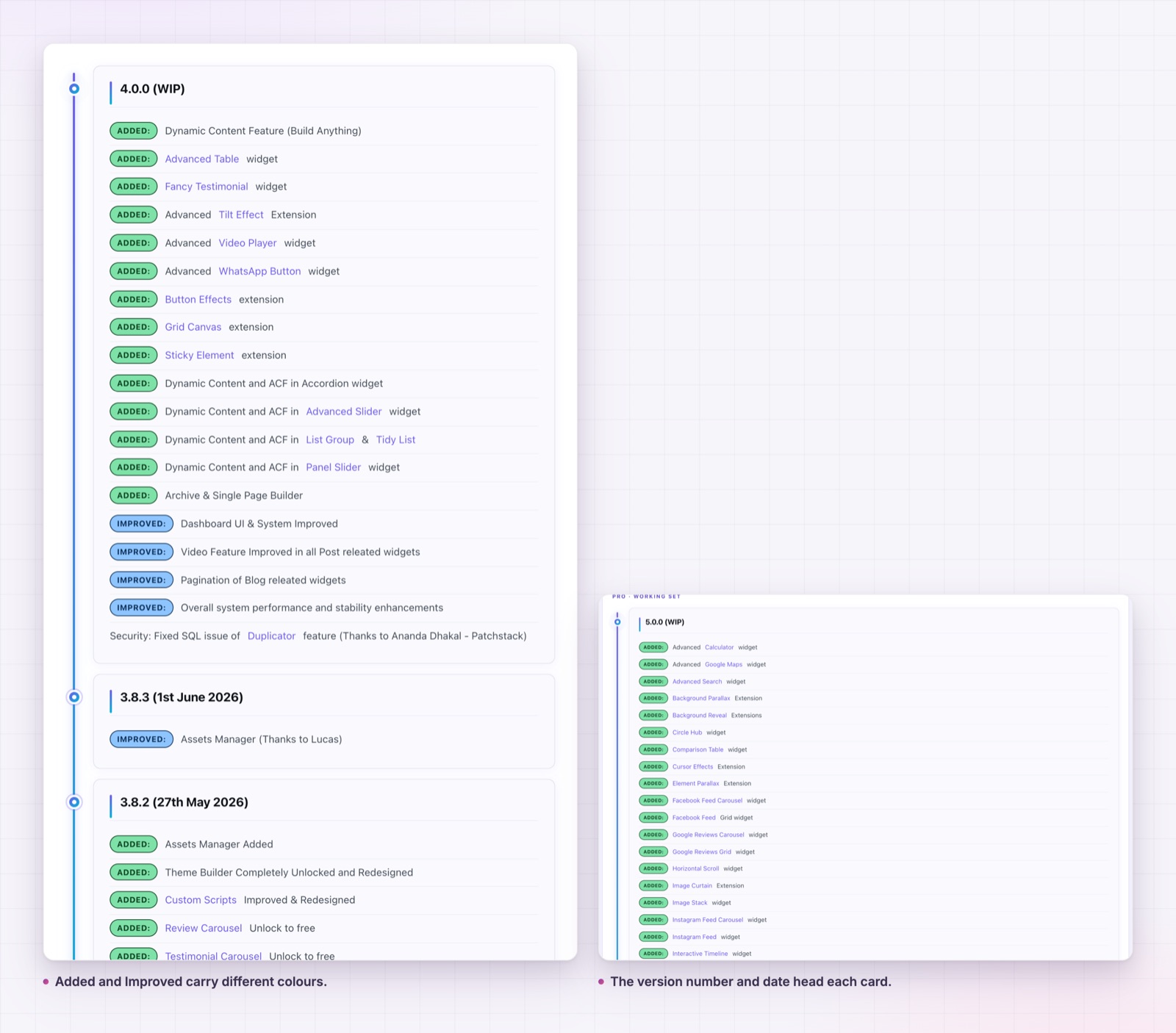Screen dimensions: 1176x1033
Task: Open the Review Carousel link
Action: coord(204,928)
